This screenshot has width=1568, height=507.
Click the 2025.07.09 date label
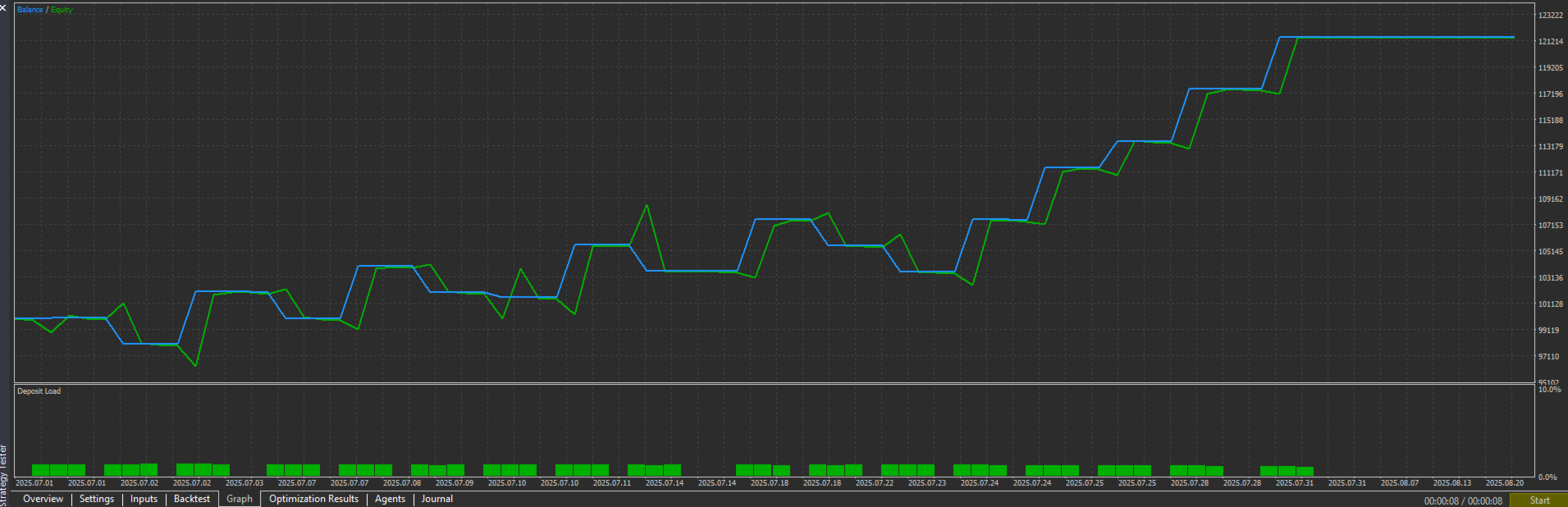(455, 483)
